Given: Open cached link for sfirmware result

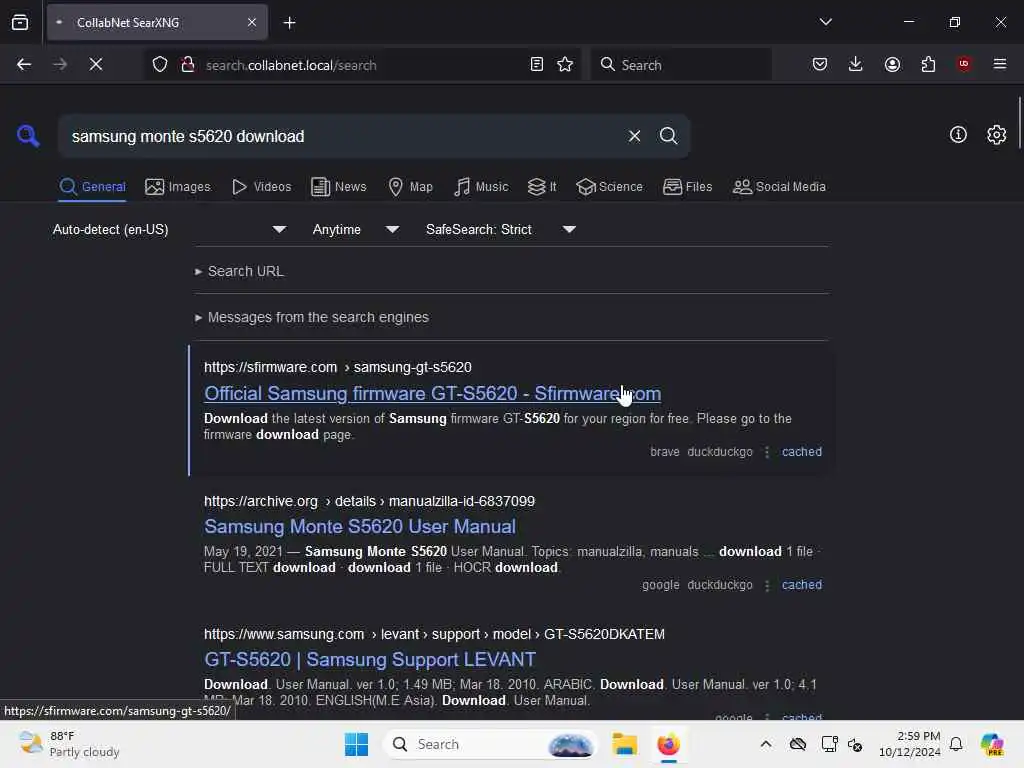Looking at the screenshot, I should [802, 452].
